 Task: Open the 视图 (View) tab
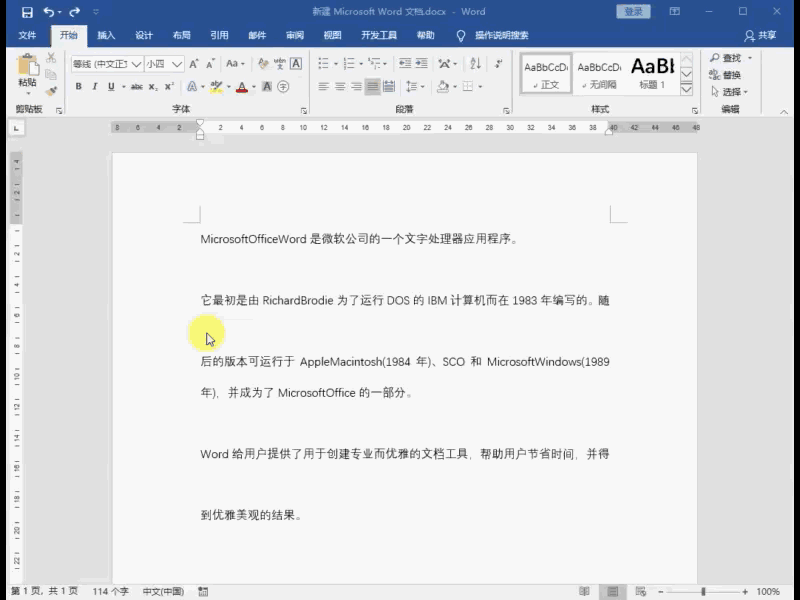click(333, 35)
